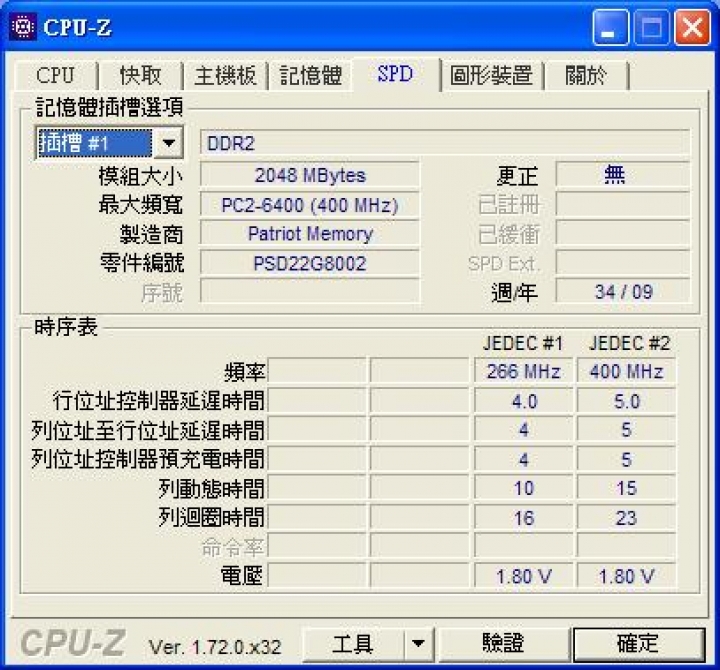Close the CPU-Z window

tap(692, 28)
